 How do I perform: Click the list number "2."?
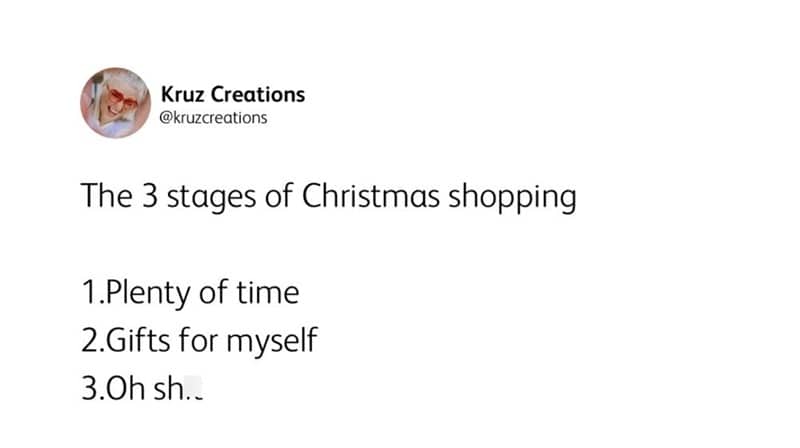(x=89, y=341)
